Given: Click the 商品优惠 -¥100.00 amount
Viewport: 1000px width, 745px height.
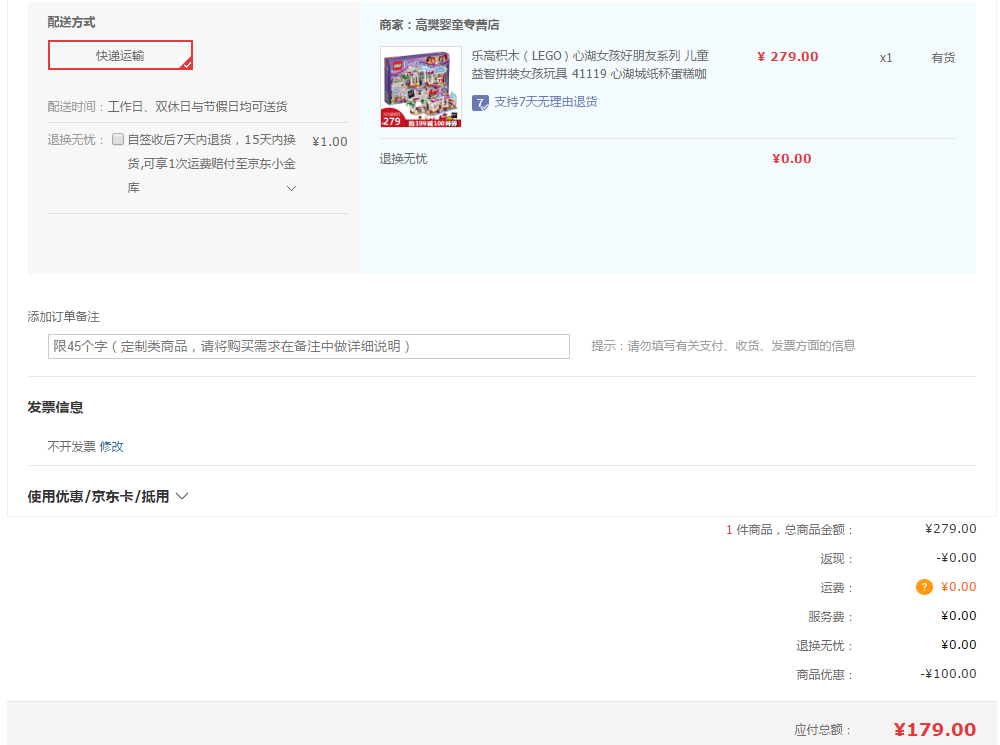Looking at the screenshot, I should click(948, 674).
